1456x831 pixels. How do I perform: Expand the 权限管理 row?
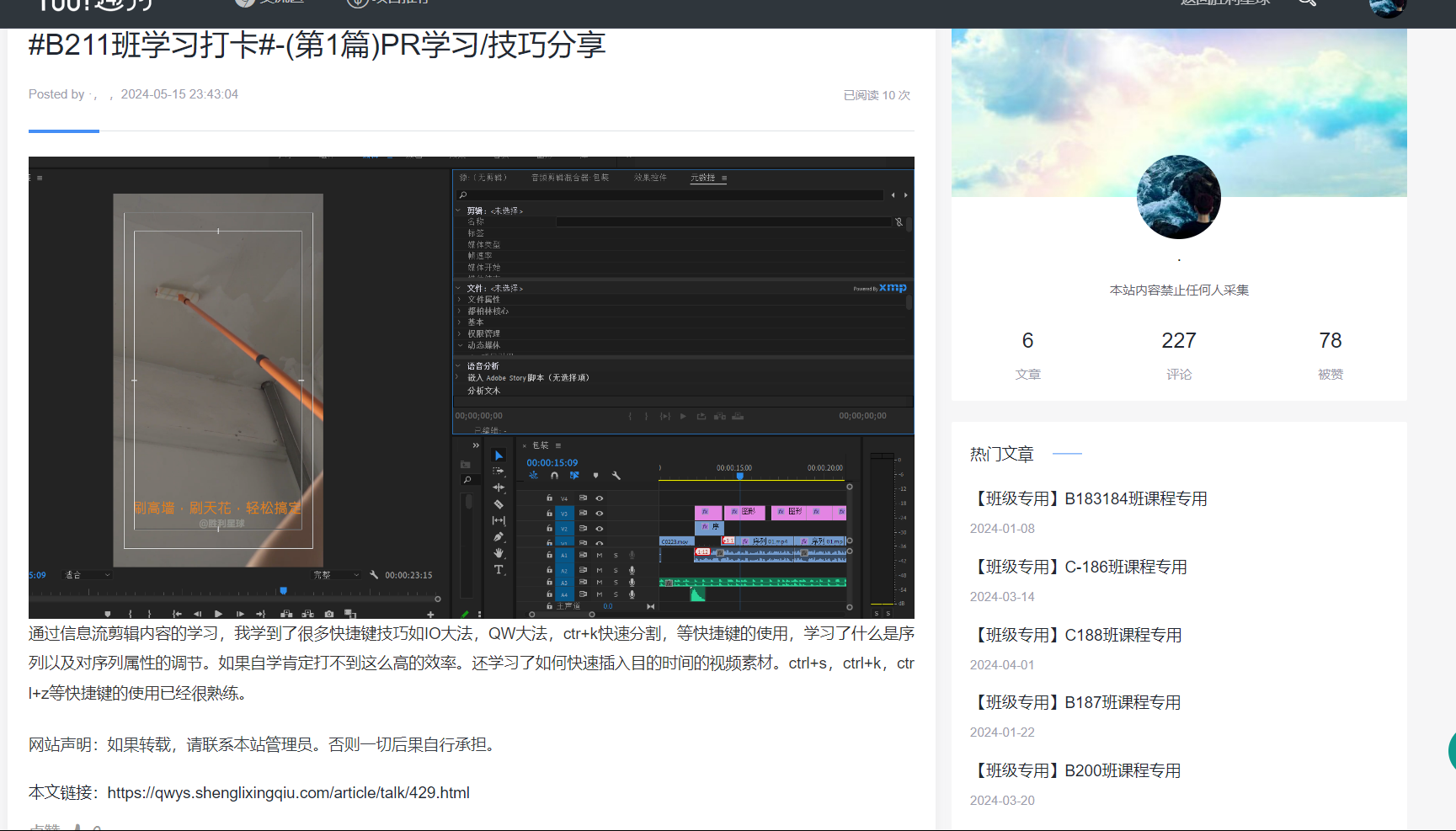(459, 333)
